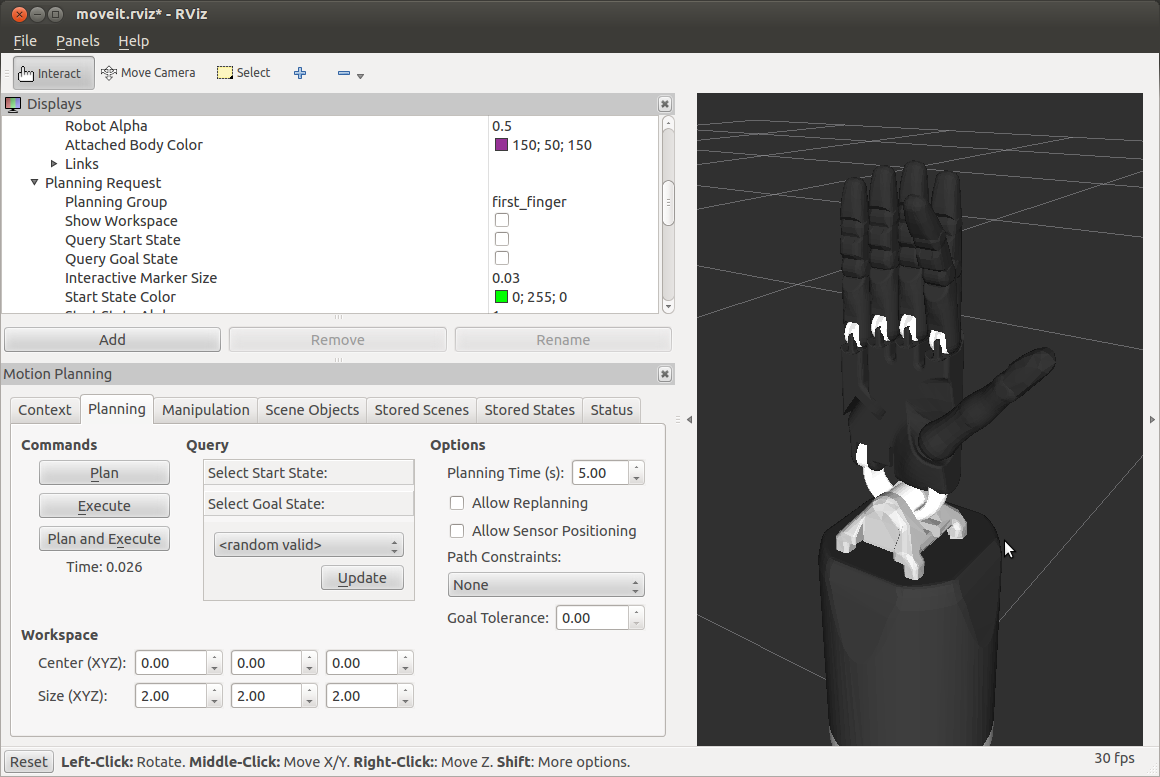1160x777 pixels.
Task: Choose the Select tool
Action: click(x=243, y=73)
